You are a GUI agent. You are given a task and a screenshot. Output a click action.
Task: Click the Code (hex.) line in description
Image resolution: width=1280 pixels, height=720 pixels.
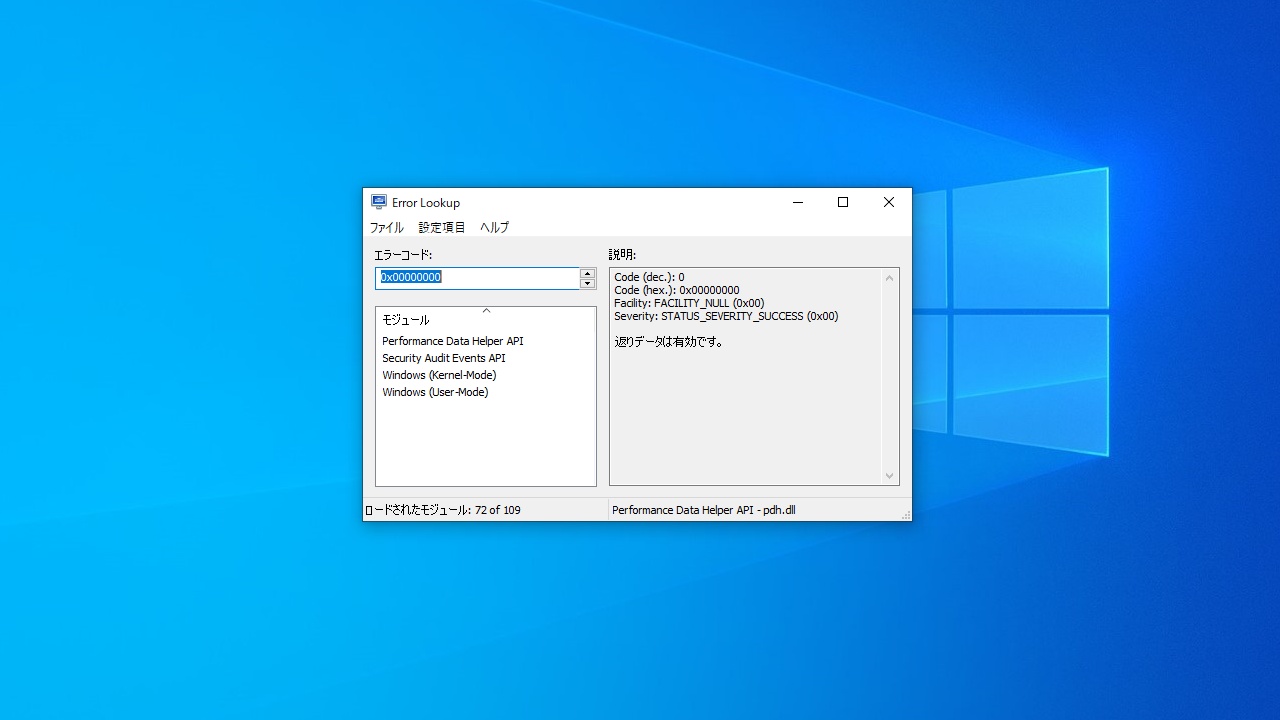coord(677,290)
